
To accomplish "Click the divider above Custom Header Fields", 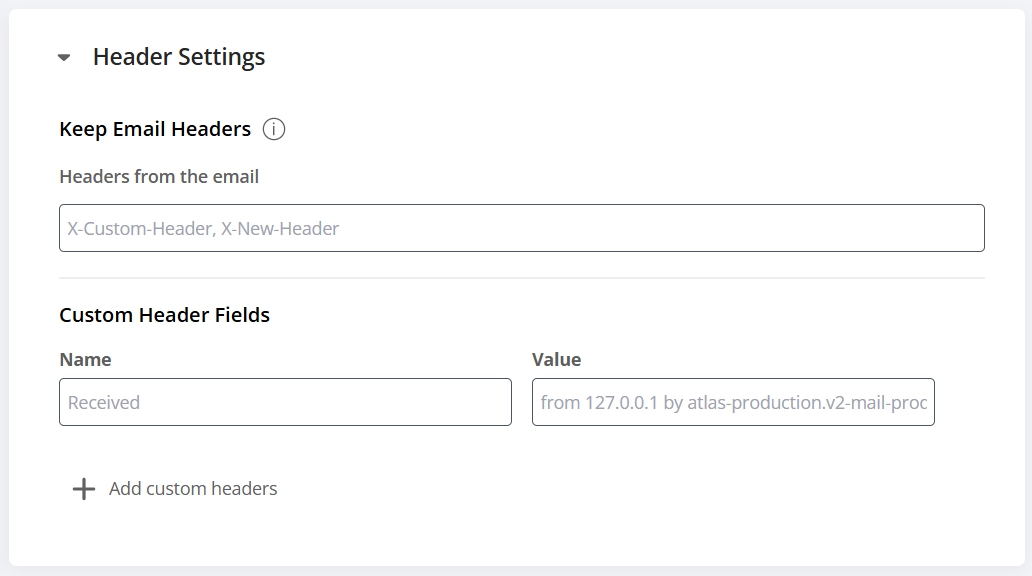I will point(522,278).
